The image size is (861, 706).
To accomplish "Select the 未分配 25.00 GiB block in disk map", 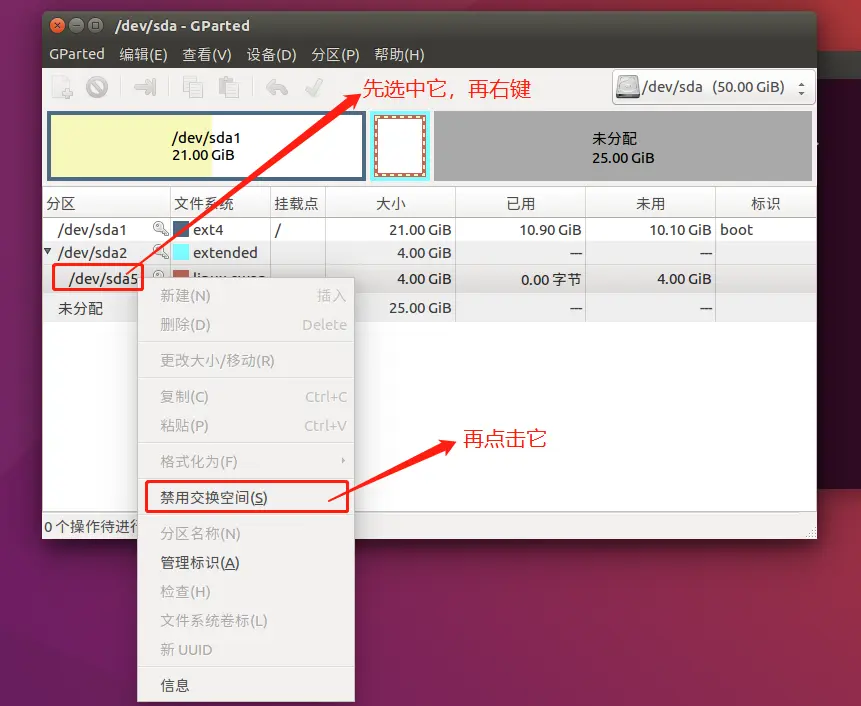I will point(623,146).
